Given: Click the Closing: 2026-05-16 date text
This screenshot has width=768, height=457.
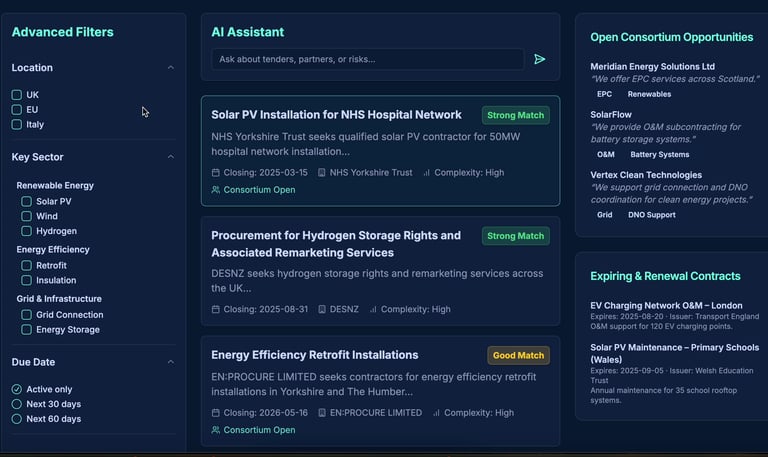Looking at the screenshot, I should (x=265, y=412).
